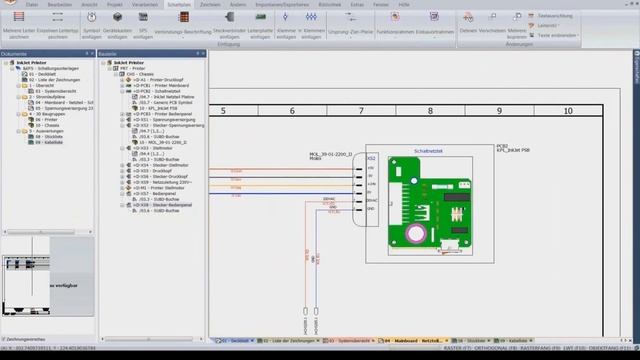Switch to 09 - Kabelliste sheet tab

(x=513, y=340)
